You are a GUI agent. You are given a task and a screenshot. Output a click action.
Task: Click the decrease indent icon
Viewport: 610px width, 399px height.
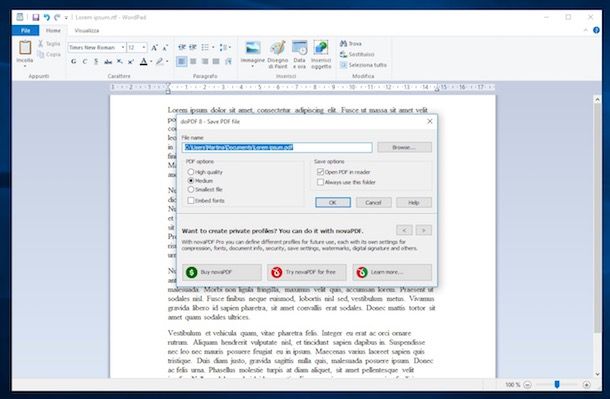pyautogui.click(x=182, y=47)
